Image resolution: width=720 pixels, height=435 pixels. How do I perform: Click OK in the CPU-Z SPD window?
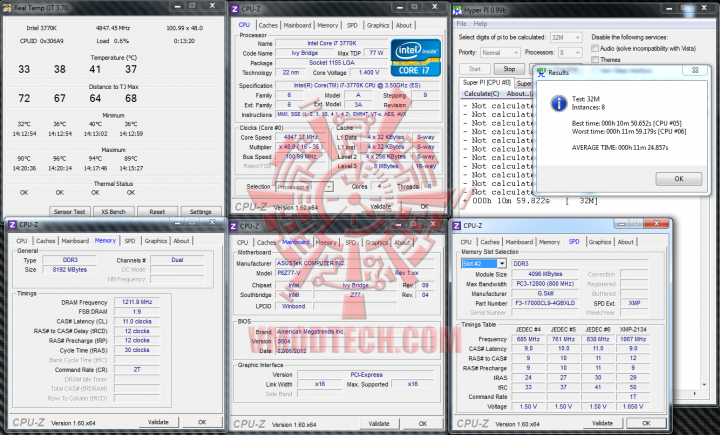646,423
